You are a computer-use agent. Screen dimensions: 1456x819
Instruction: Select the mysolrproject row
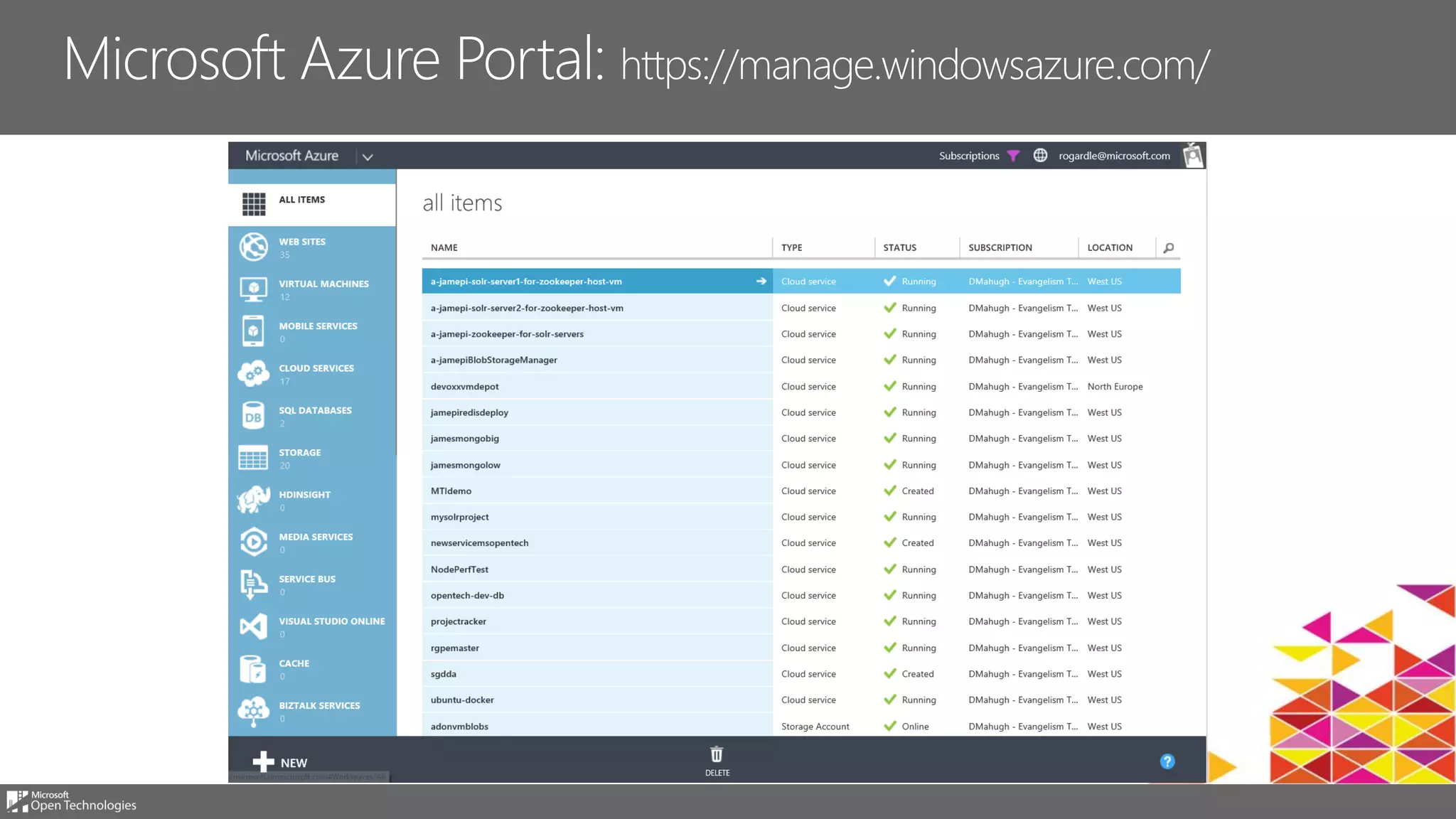801,517
